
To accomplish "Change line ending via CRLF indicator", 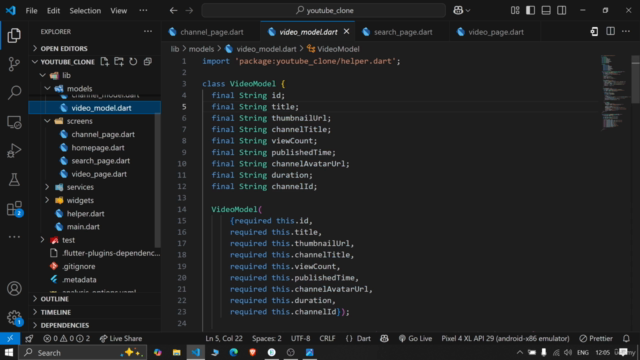I will click(327, 338).
